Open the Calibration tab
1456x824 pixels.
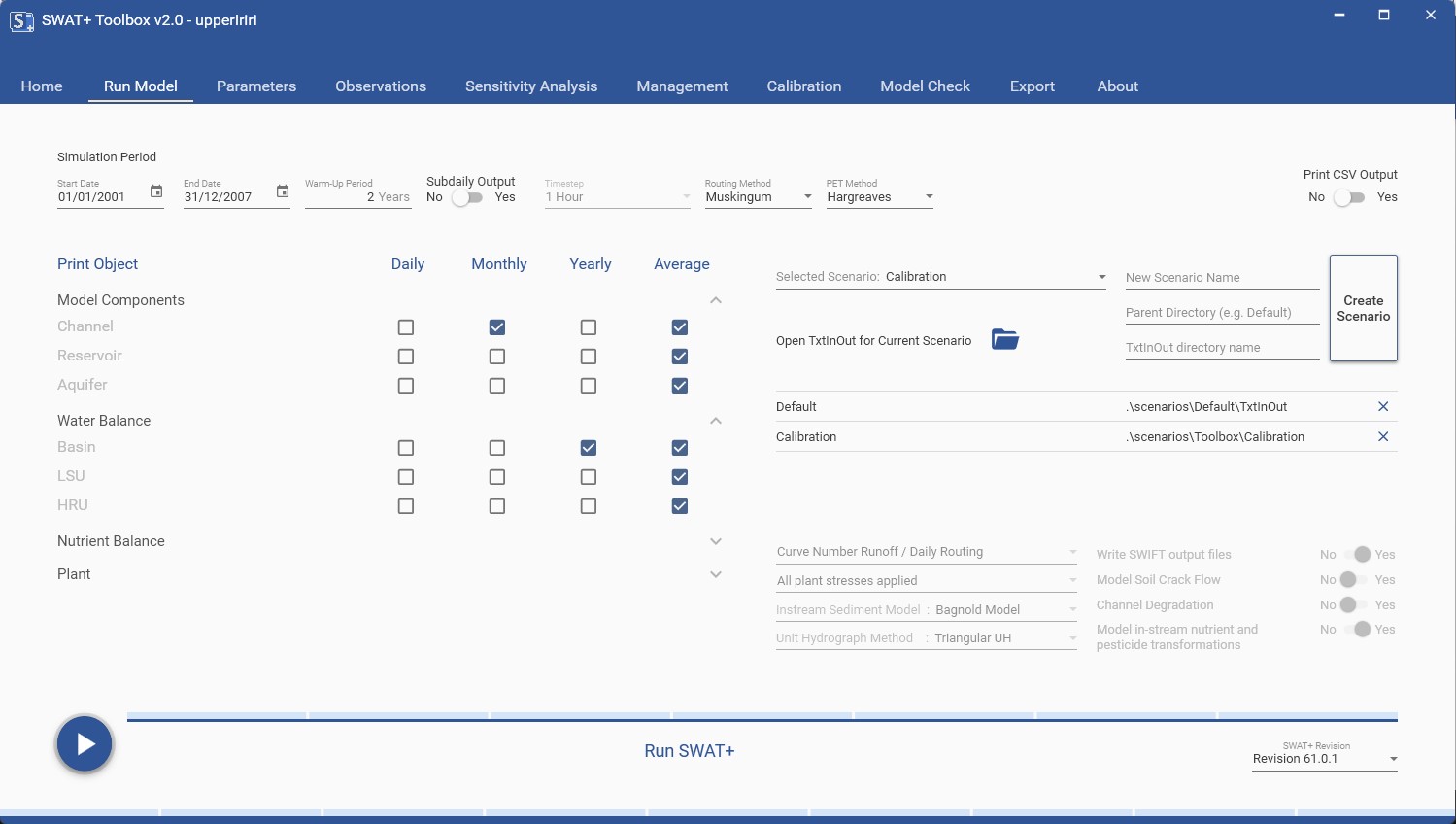[804, 86]
